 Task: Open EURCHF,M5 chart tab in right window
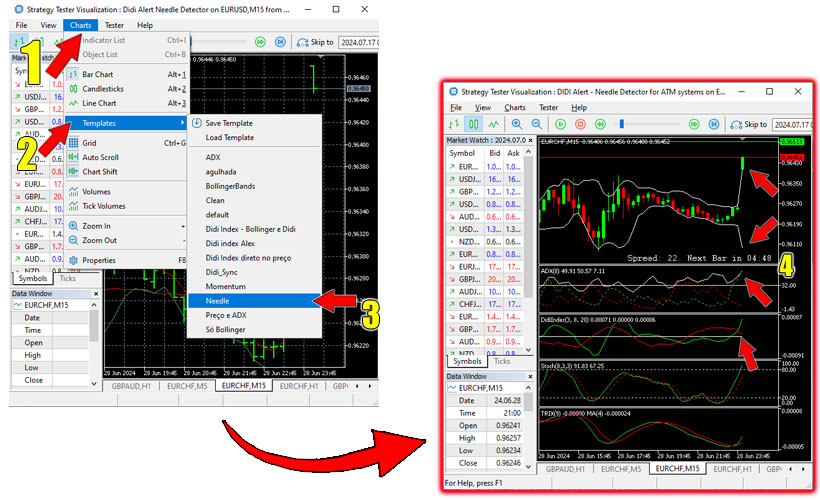621,469
